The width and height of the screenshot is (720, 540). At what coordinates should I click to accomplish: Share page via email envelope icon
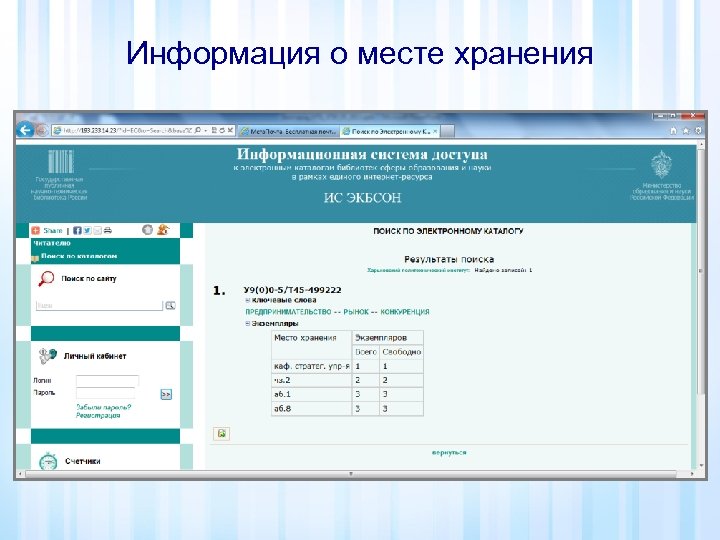[97, 231]
